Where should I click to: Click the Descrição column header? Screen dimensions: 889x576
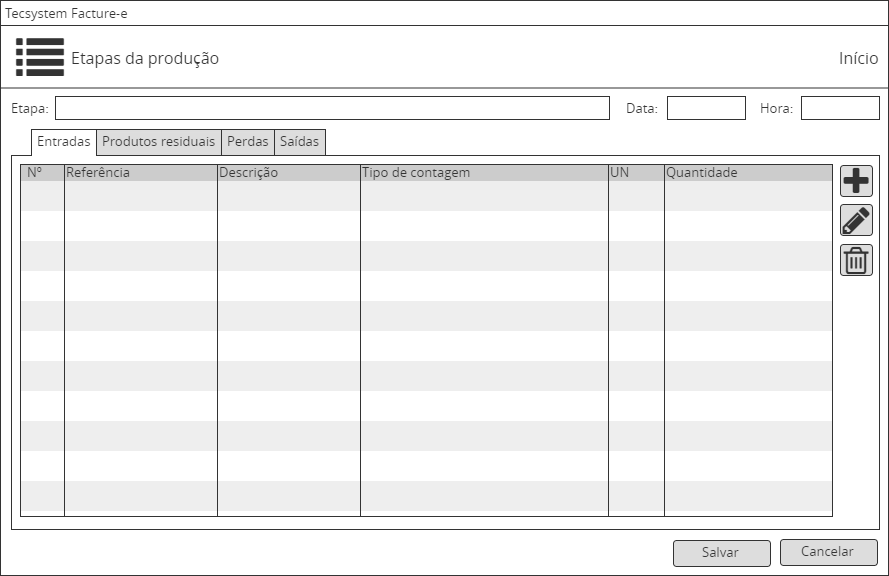tap(288, 173)
